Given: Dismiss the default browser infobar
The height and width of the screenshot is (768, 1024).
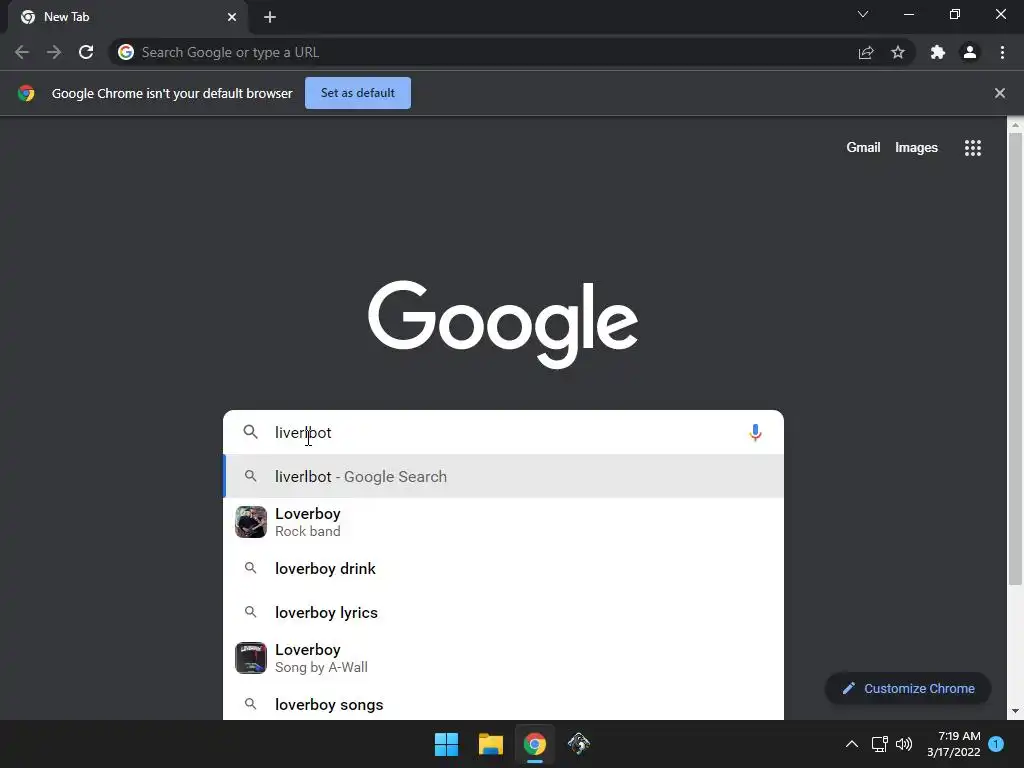Looking at the screenshot, I should (x=999, y=93).
